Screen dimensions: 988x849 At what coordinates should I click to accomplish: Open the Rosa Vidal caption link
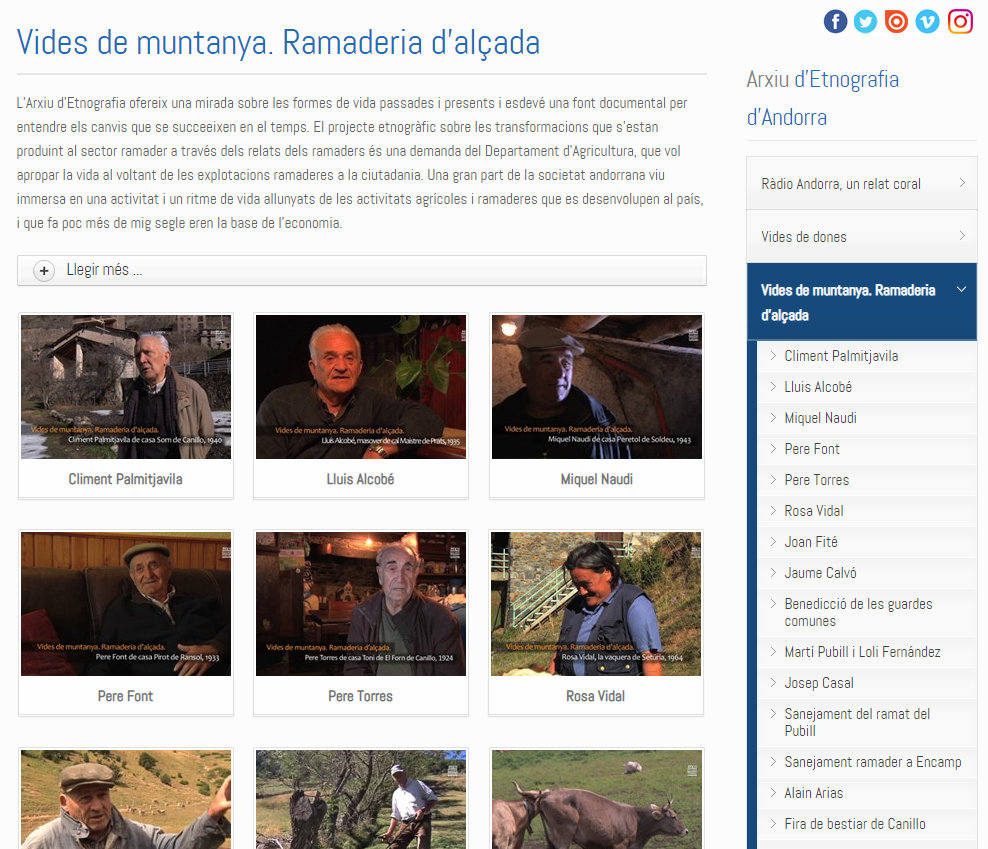point(595,696)
